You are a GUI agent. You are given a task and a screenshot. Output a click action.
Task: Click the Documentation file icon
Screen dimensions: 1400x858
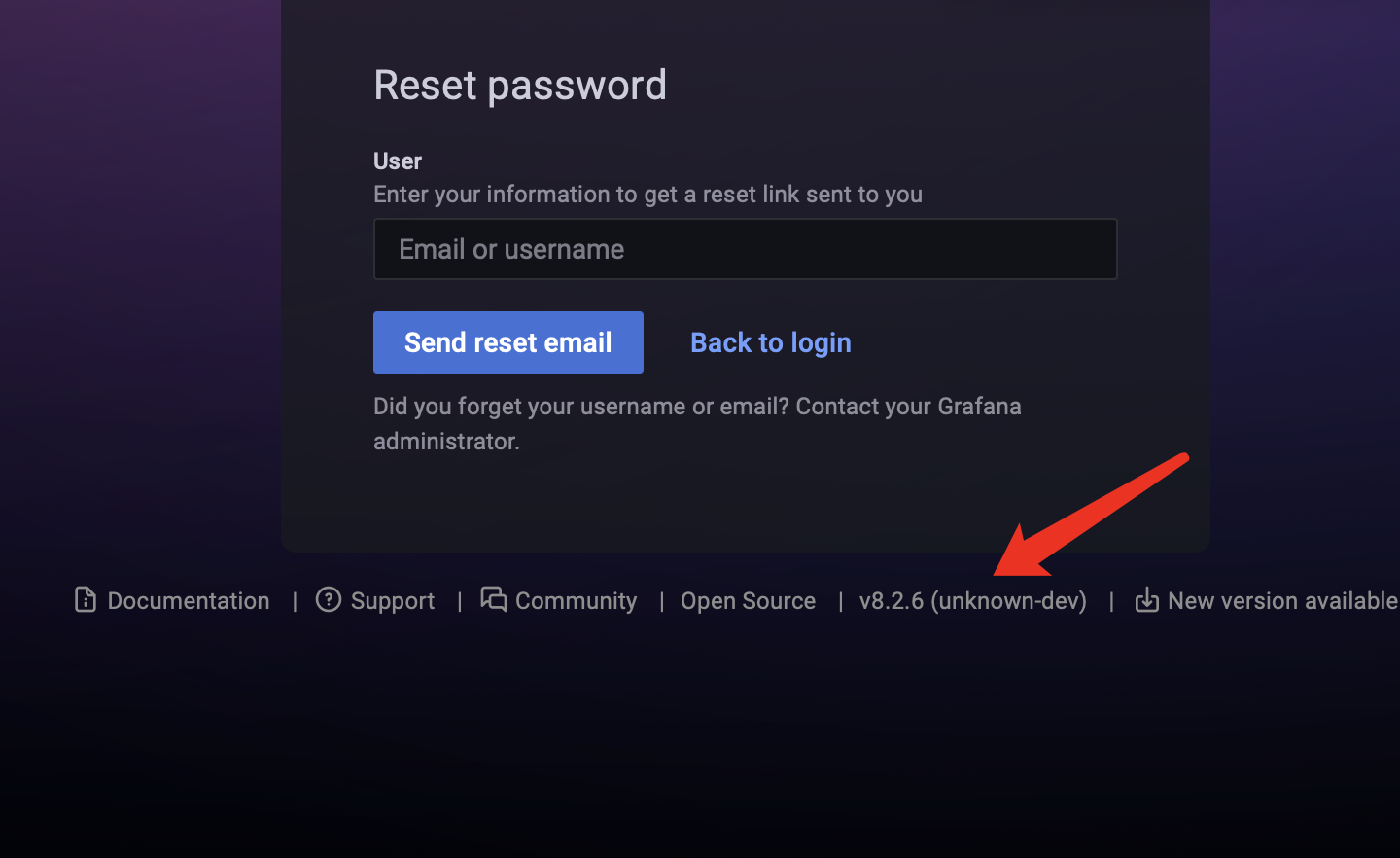click(86, 599)
